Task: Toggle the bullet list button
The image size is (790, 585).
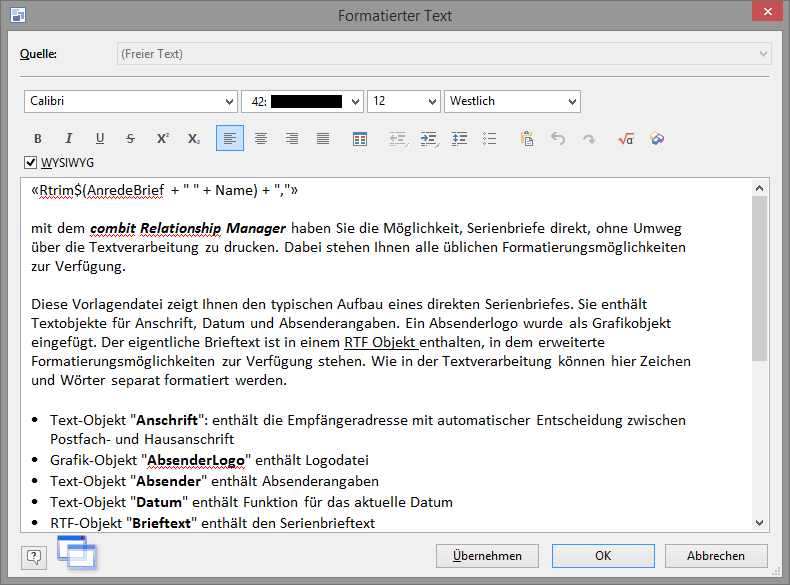Action: (x=490, y=139)
